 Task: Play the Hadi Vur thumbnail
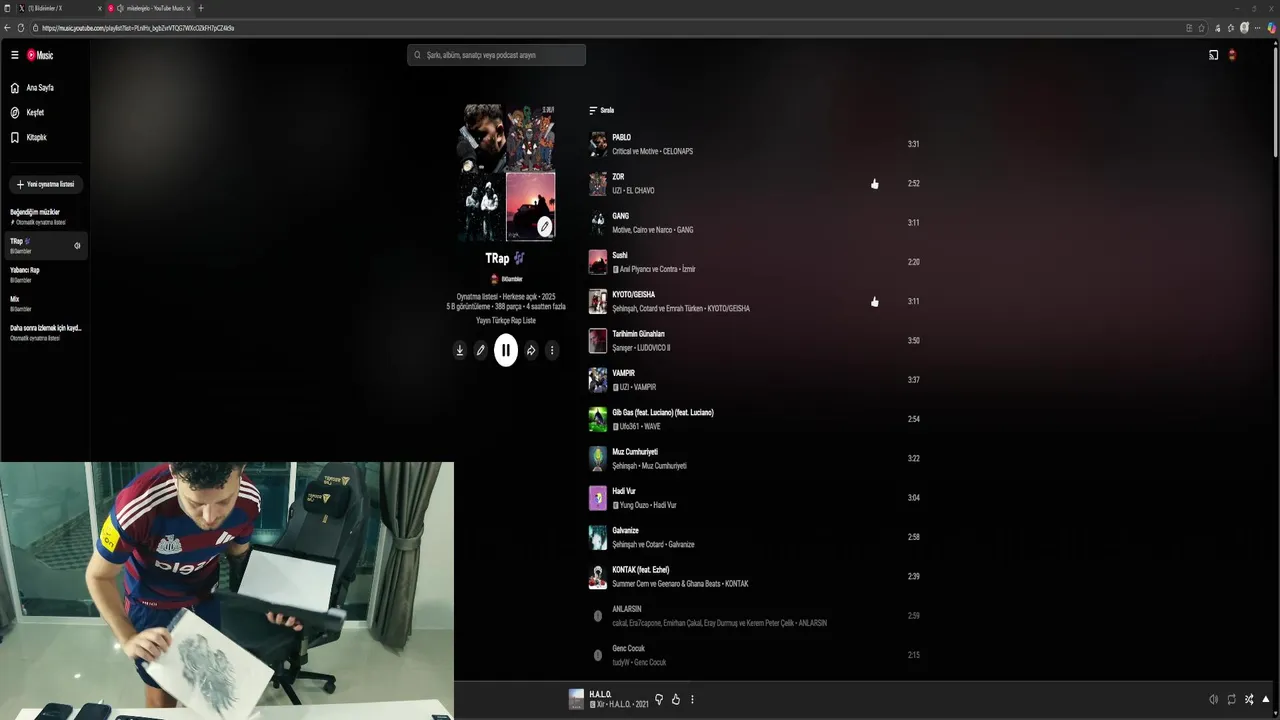coord(598,498)
